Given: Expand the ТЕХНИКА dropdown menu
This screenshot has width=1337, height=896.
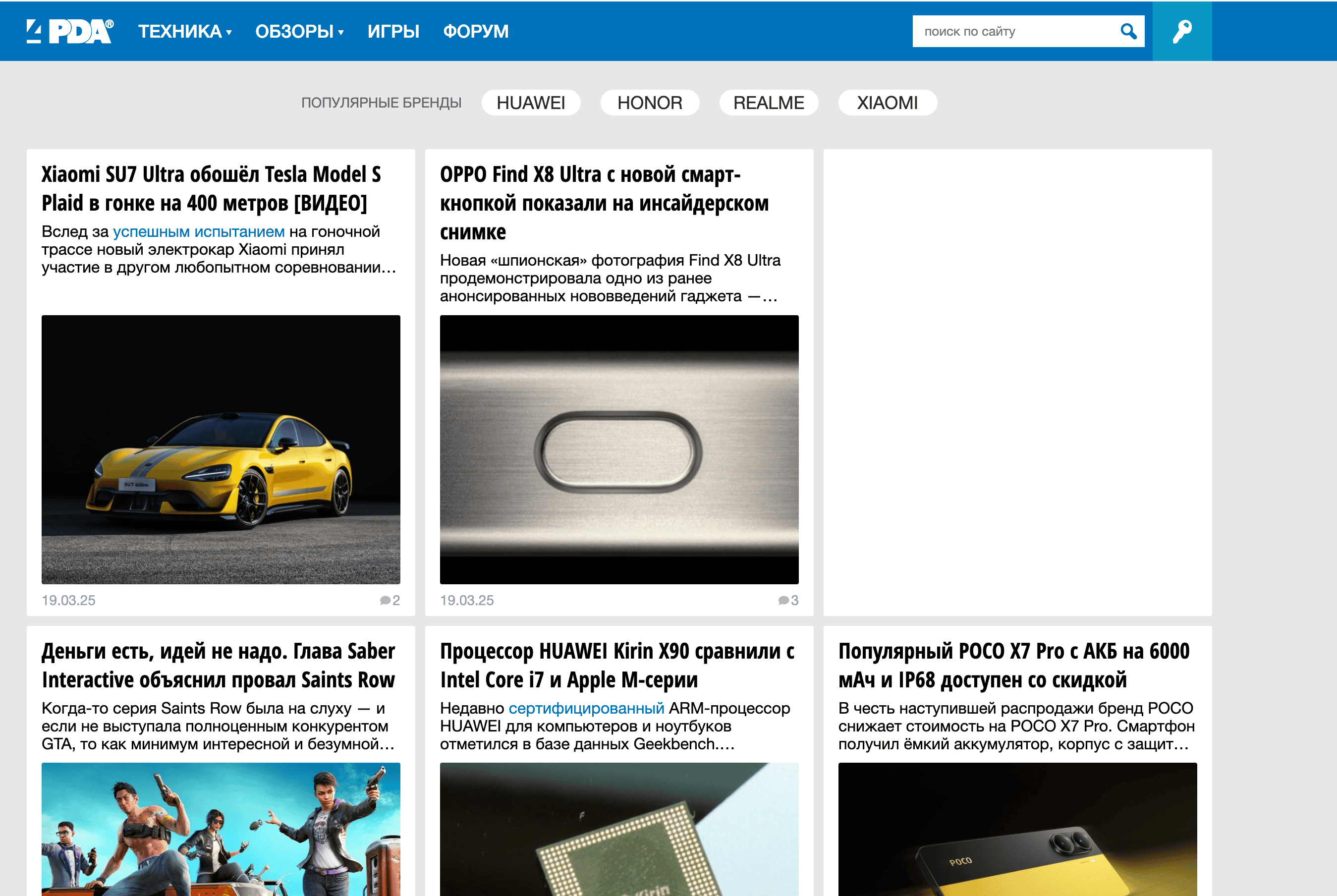Looking at the screenshot, I should coord(184,31).
